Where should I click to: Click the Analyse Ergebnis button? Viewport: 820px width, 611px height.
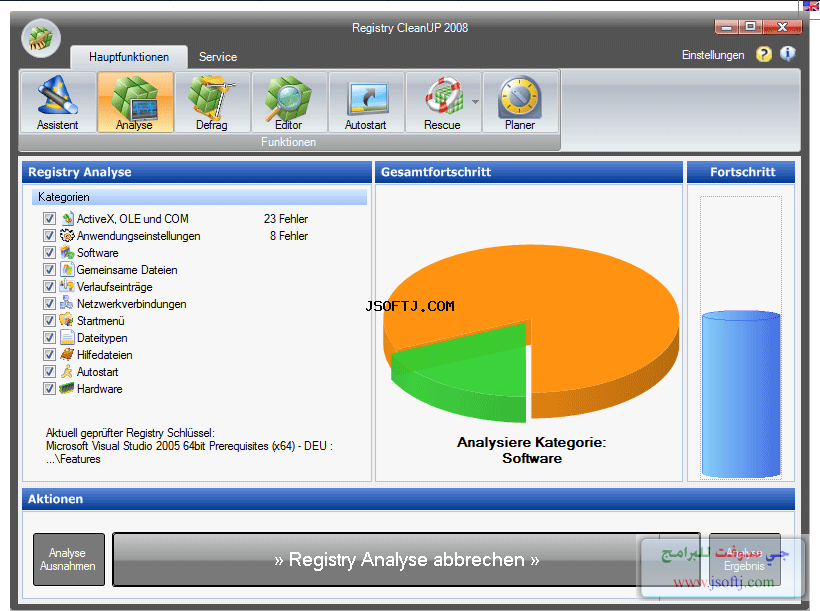click(744, 559)
